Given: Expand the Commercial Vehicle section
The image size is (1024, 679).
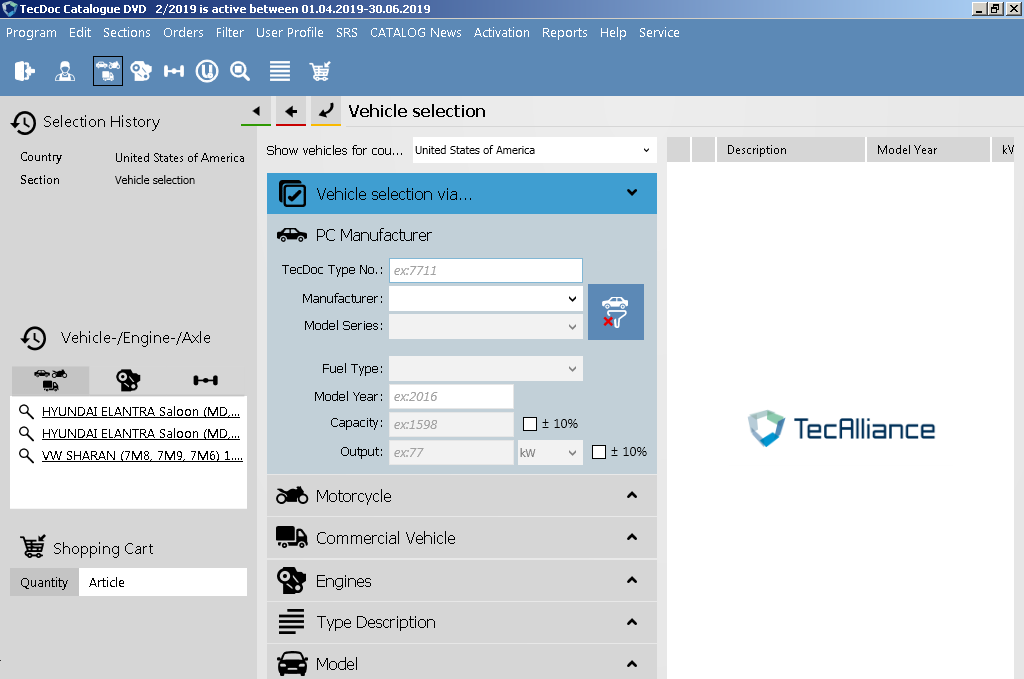Looking at the screenshot, I should coord(462,538).
